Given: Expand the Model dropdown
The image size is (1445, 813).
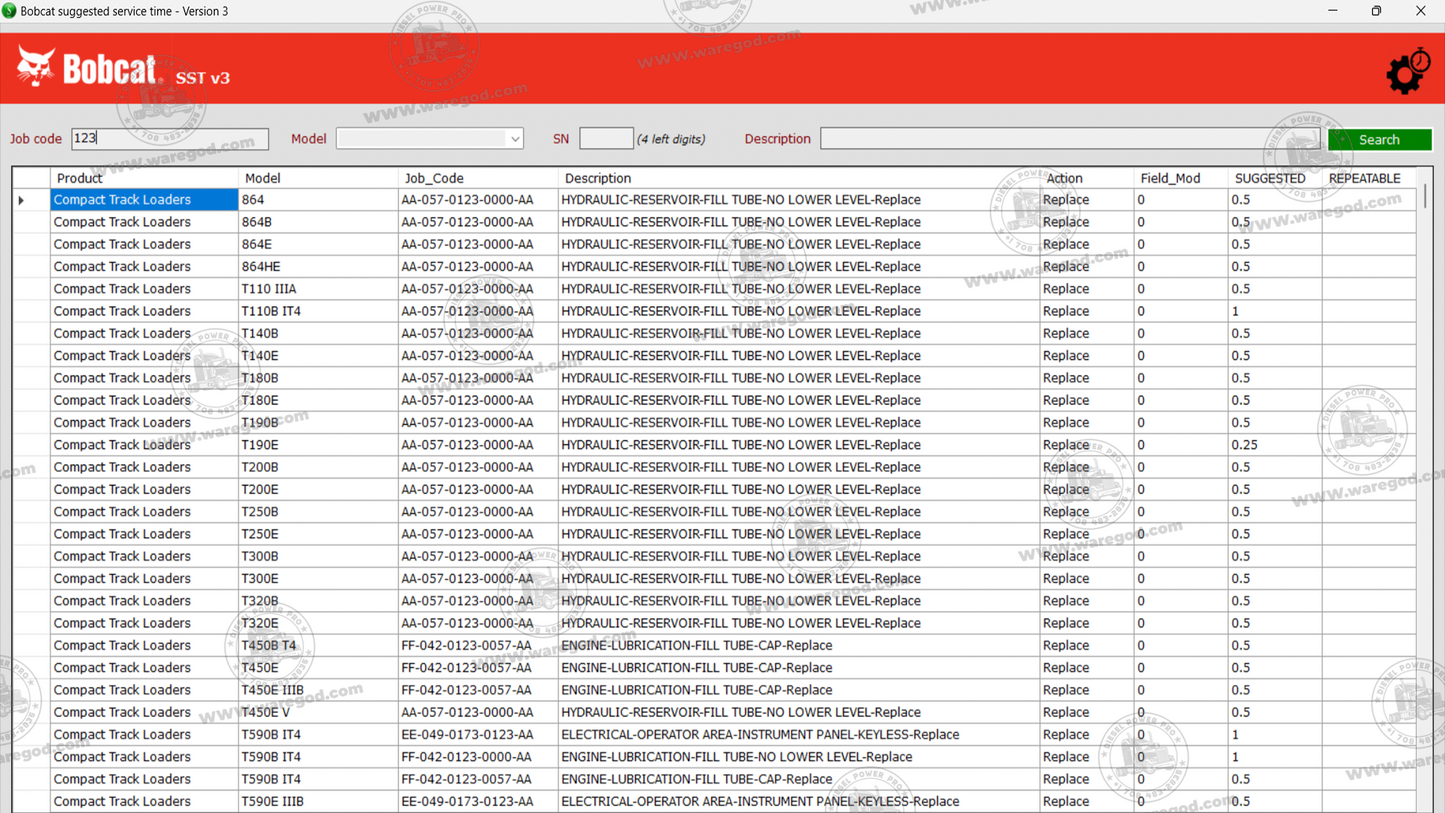Looking at the screenshot, I should [514, 139].
